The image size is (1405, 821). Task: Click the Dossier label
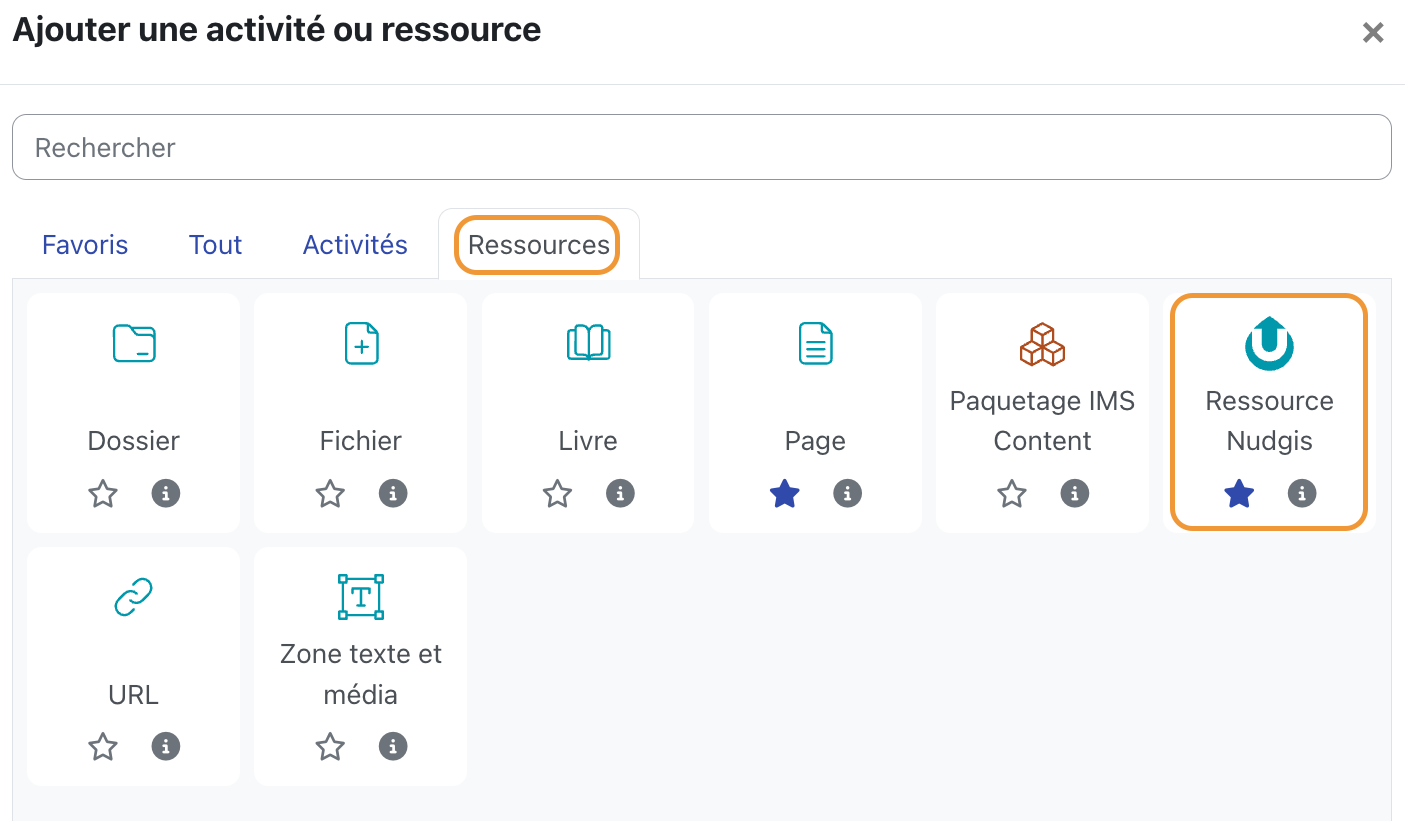pyautogui.click(x=133, y=441)
